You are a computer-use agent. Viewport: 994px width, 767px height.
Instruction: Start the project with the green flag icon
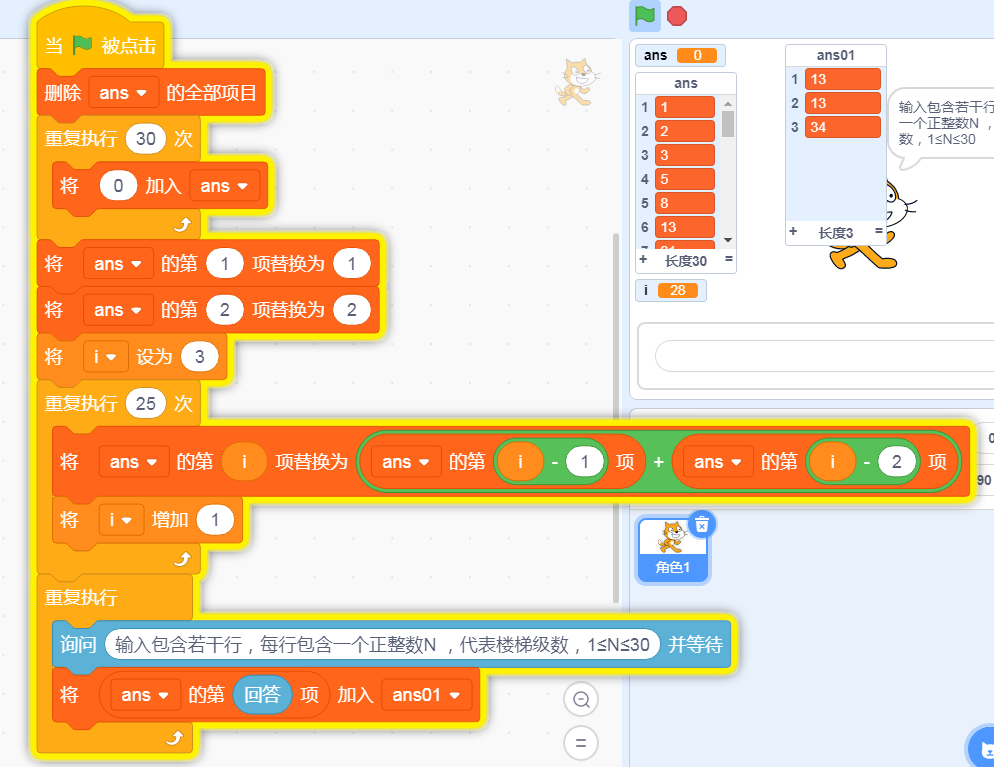tap(646, 17)
